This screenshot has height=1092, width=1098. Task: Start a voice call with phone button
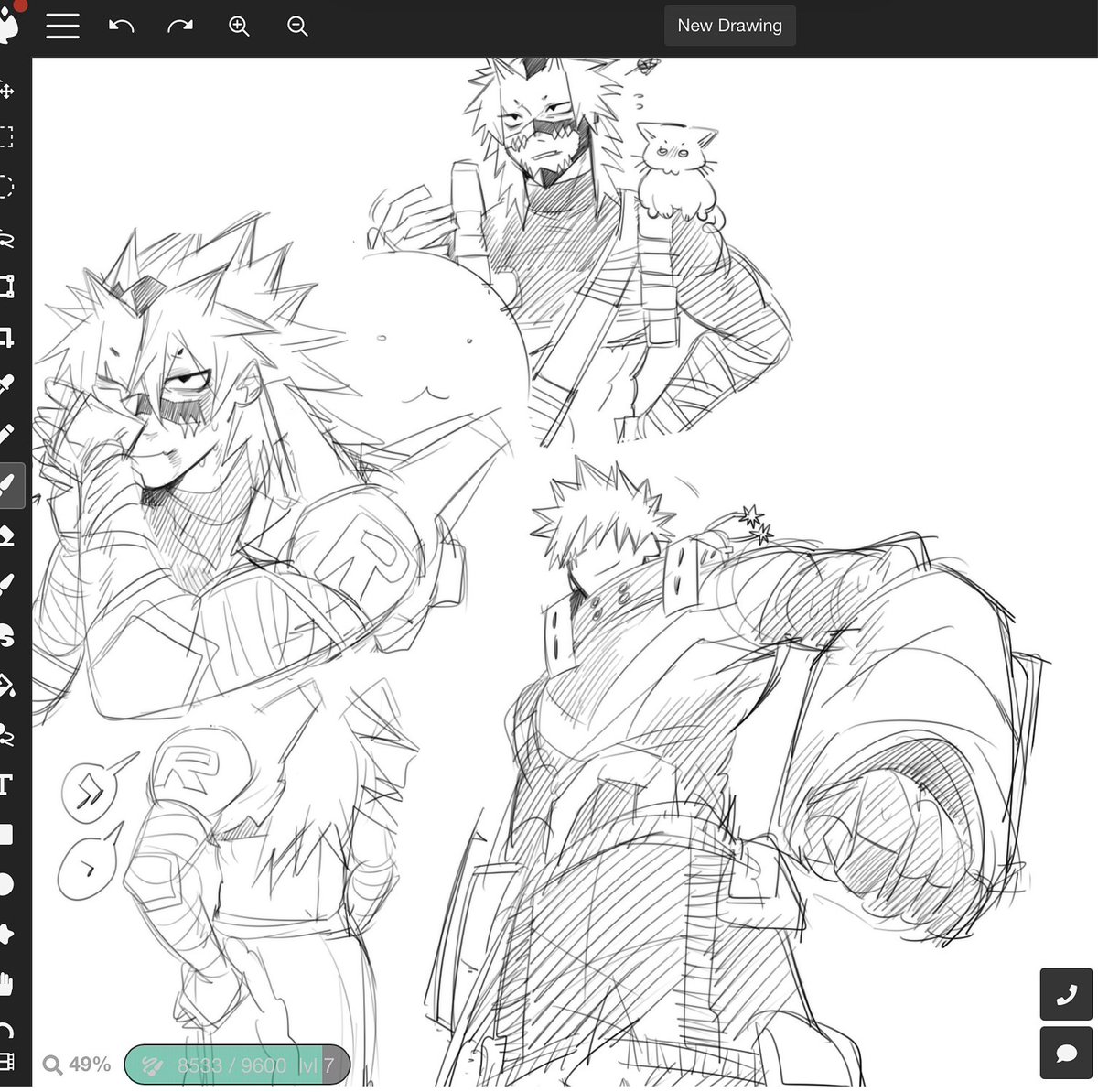[1066, 994]
